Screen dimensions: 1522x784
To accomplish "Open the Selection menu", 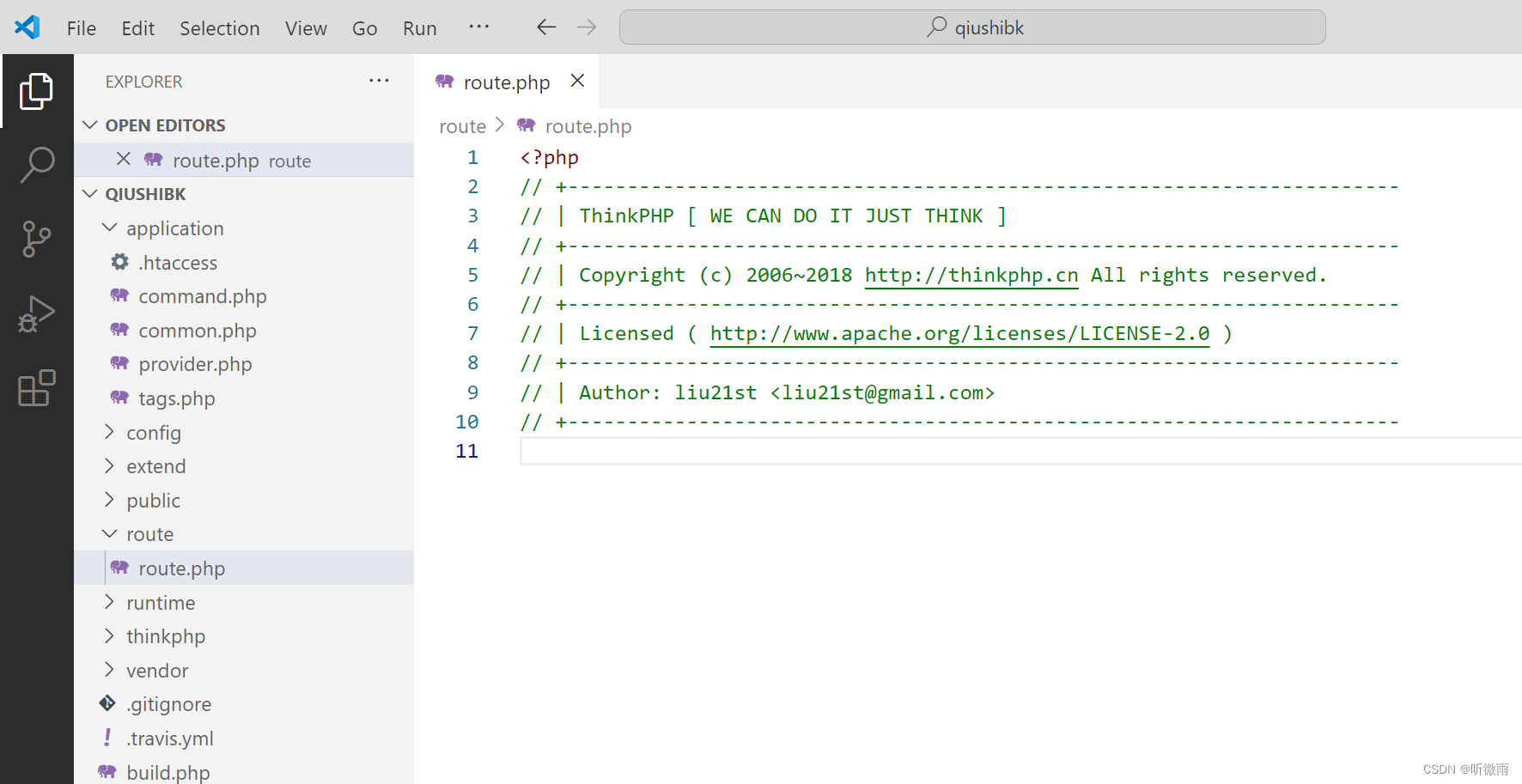I will coord(219,28).
